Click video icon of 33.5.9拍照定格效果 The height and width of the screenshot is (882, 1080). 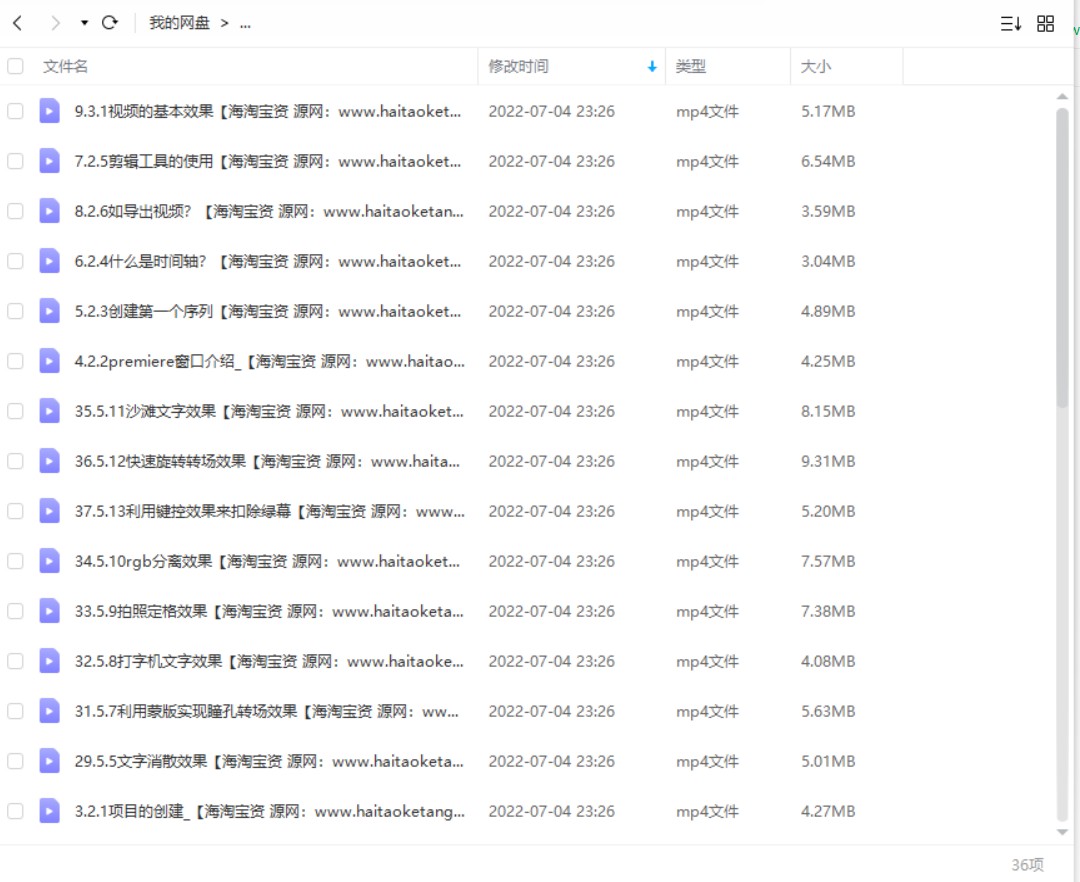point(50,611)
